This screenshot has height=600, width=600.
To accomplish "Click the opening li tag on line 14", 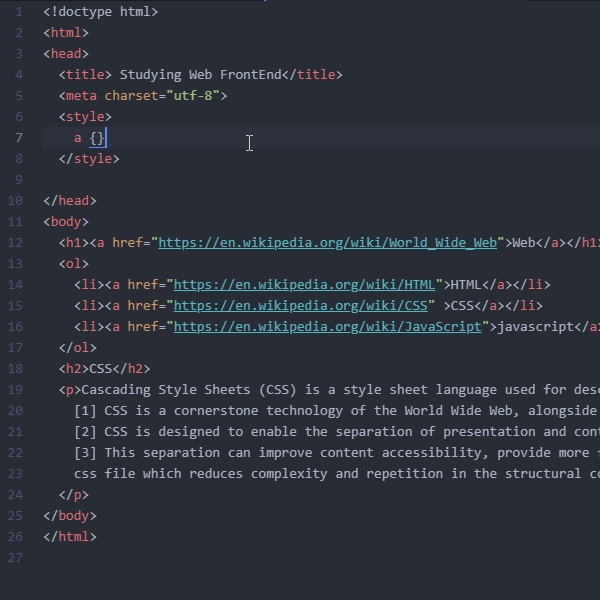I will pyautogui.click(x=89, y=285).
